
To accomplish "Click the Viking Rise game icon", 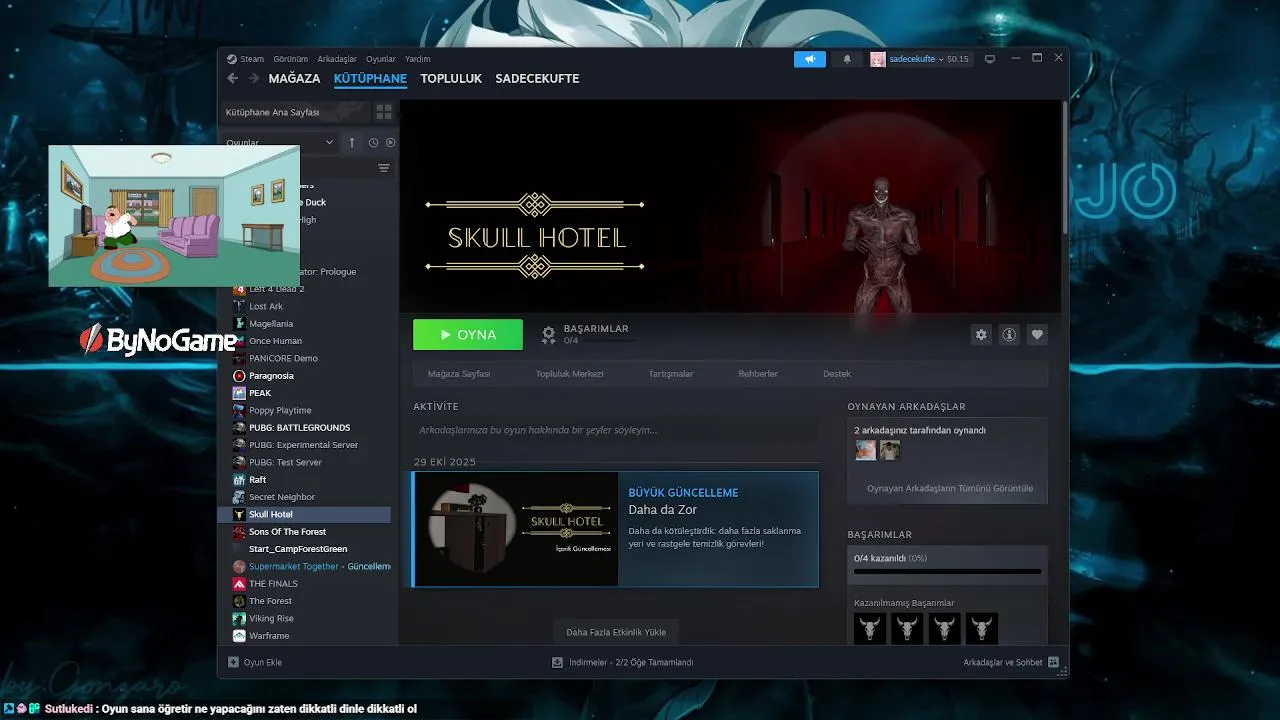I will [x=239, y=618].
